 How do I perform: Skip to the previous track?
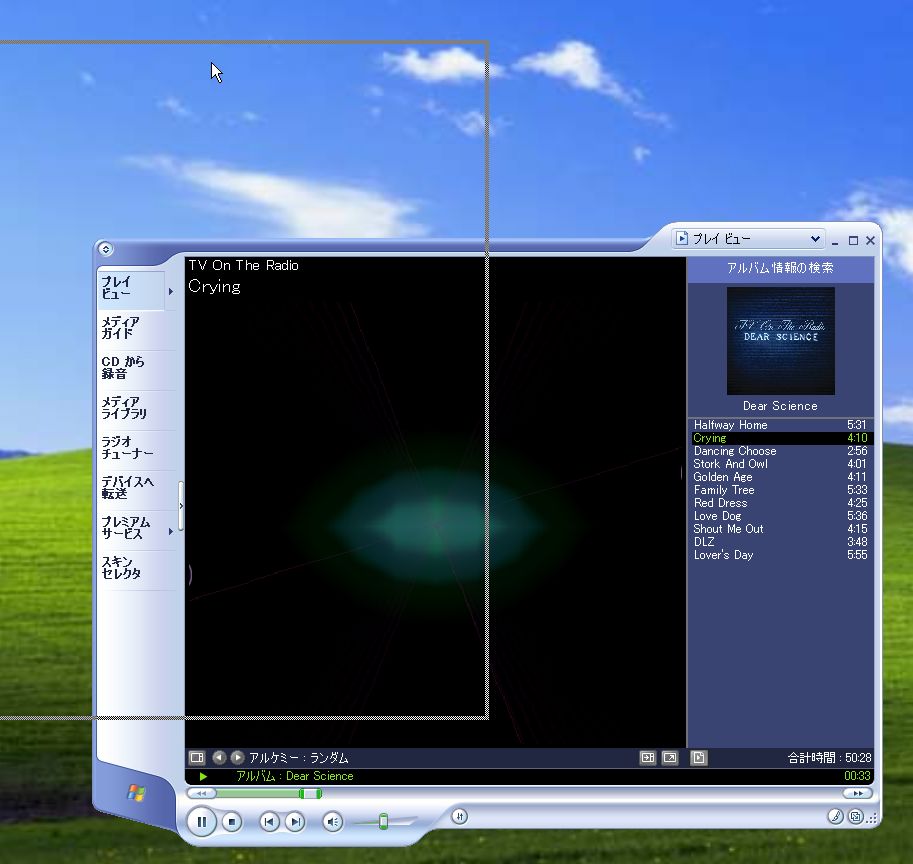click(268, 821)
